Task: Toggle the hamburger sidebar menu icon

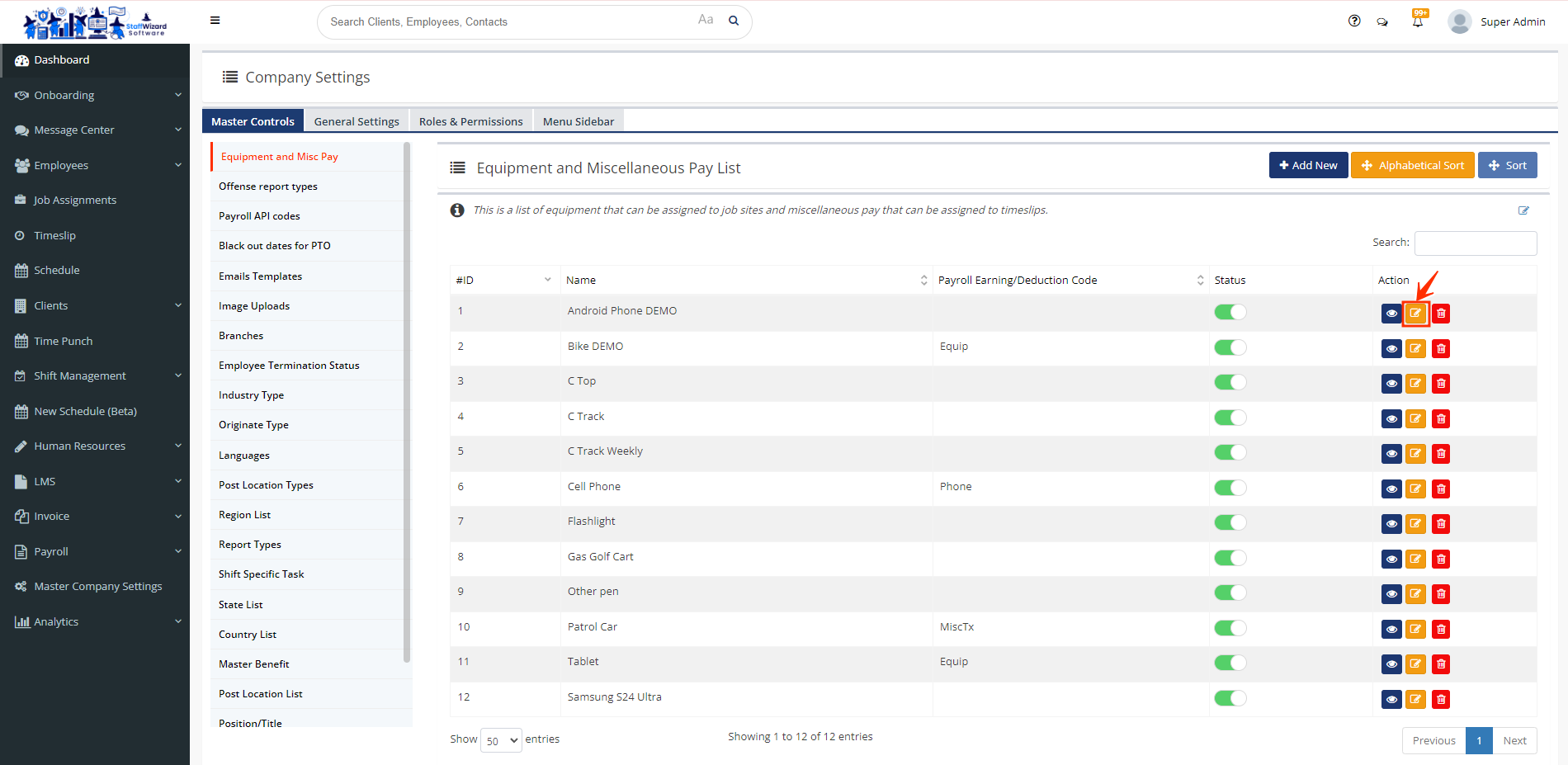Action: 215,21
